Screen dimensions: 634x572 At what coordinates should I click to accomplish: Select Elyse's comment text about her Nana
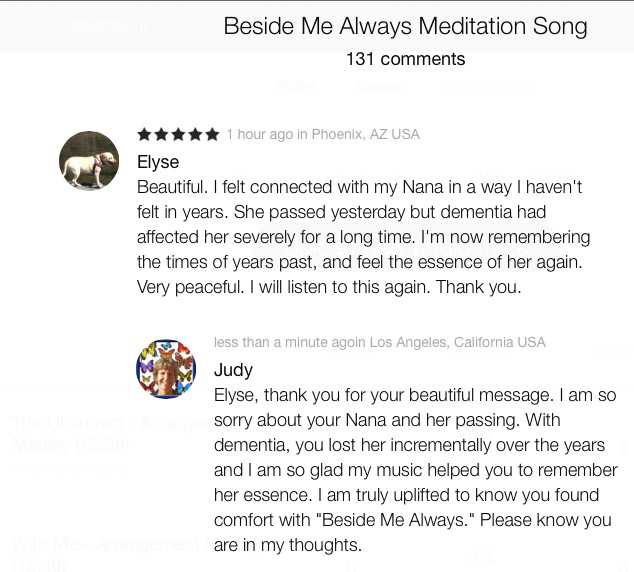[363, 237]
